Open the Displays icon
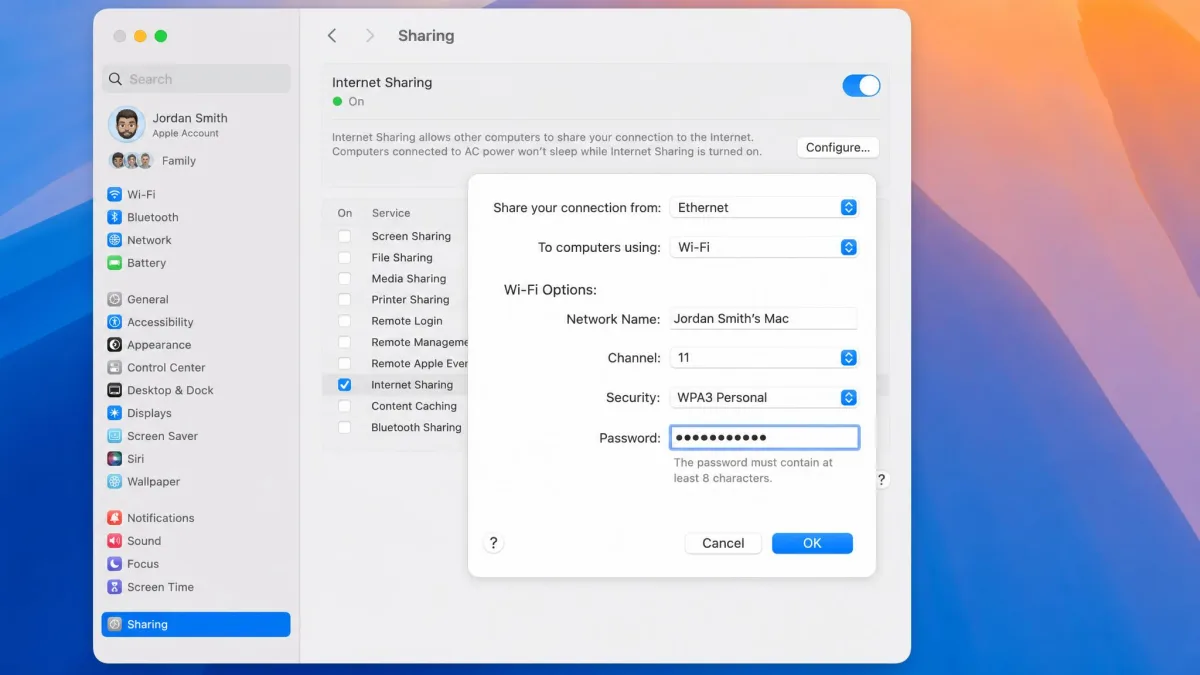1200x675 pixels. 115,413
